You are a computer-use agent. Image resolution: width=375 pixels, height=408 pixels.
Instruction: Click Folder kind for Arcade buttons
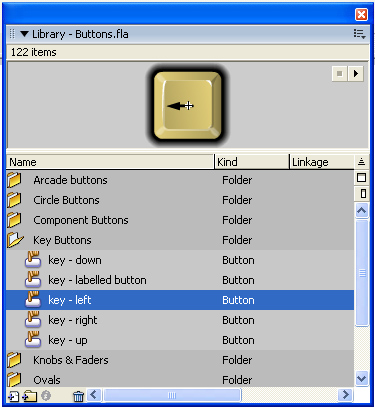(x=237, y=180)
